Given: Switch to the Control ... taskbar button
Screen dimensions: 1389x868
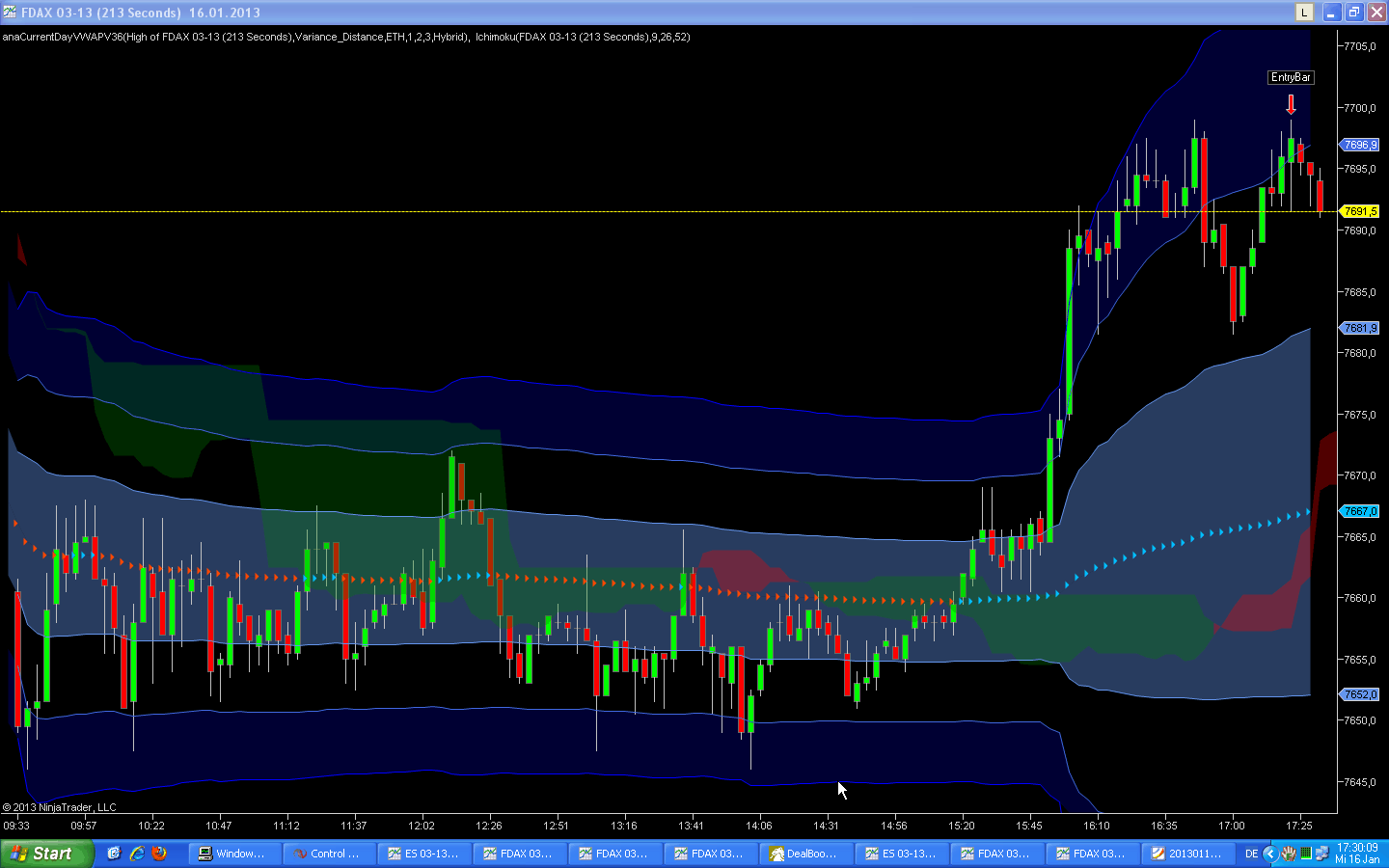Looking at the screenshot, I should 331,854.
